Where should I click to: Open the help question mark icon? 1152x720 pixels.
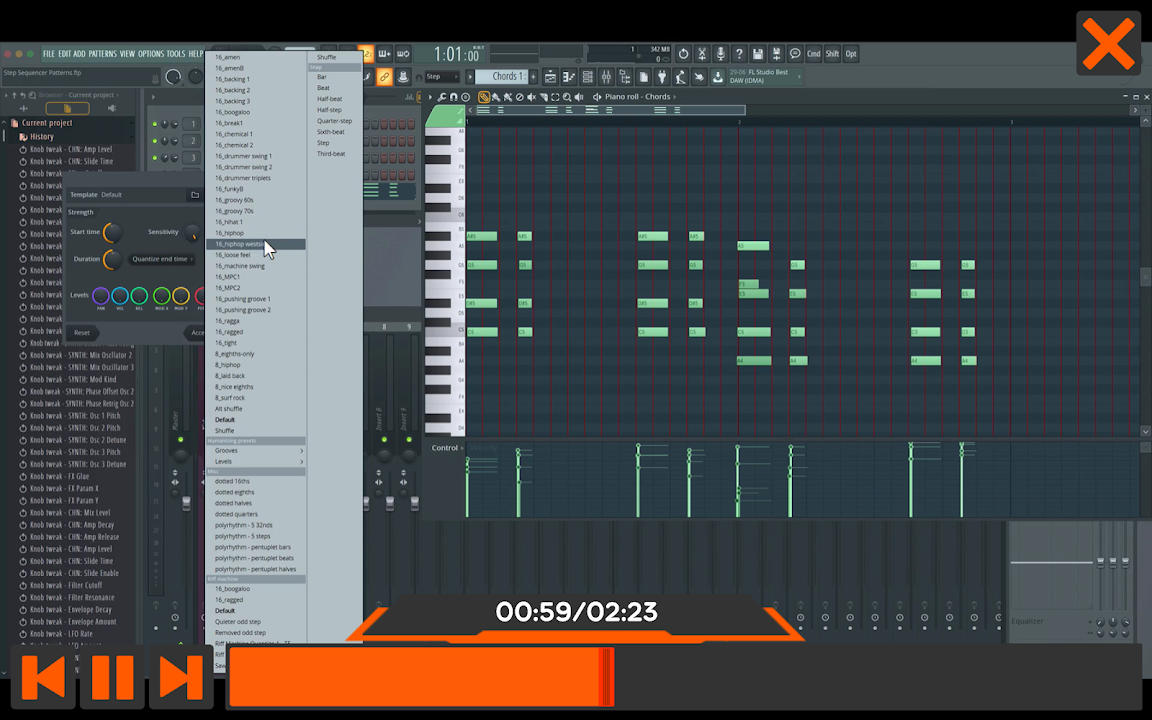tap(739, 54)
